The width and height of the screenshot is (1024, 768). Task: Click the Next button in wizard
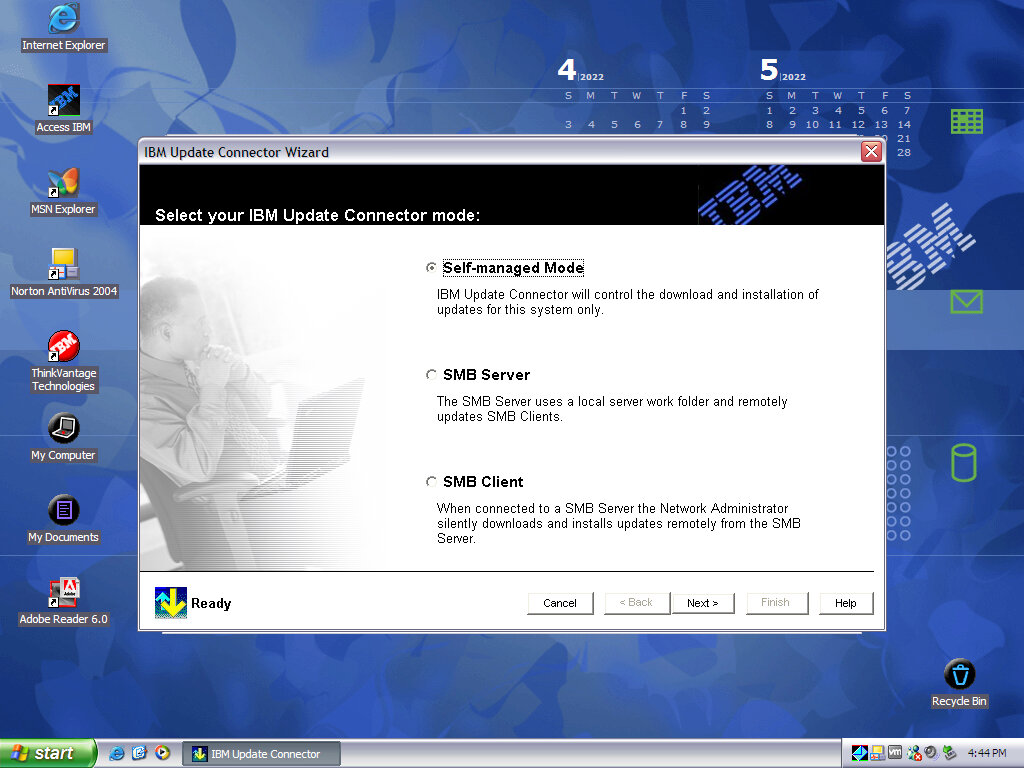(x=702, y=603)
